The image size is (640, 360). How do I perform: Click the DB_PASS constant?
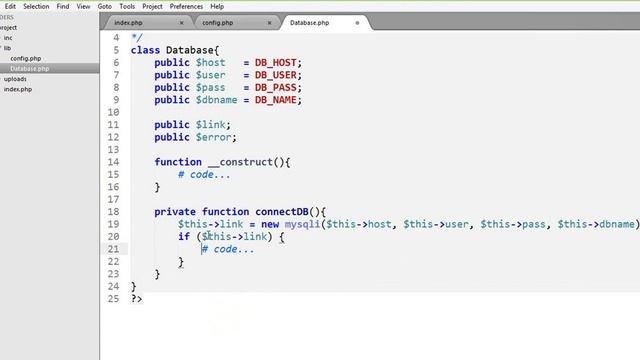pos(276,88)
